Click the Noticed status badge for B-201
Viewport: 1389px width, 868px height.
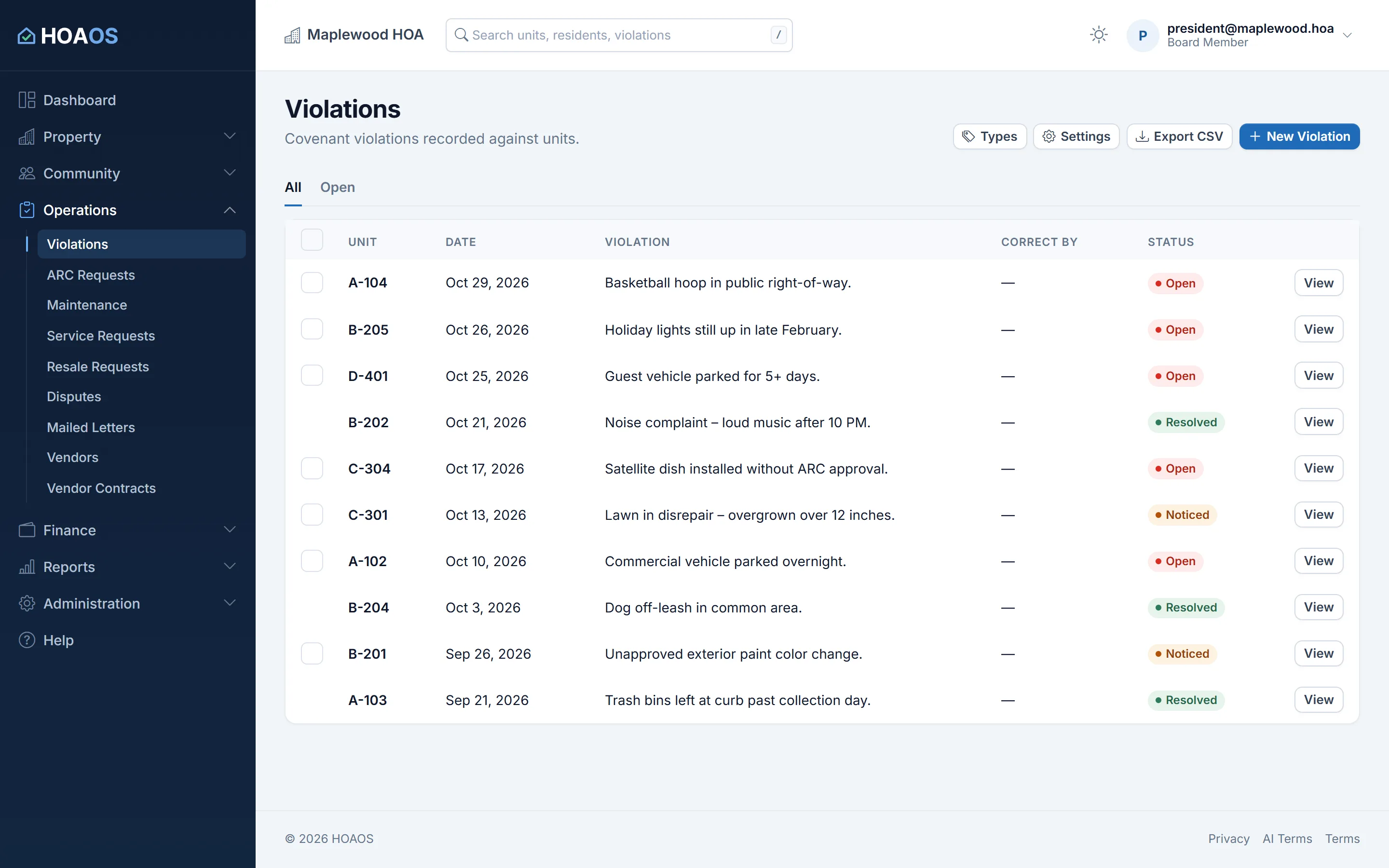tap(1182, 654)
